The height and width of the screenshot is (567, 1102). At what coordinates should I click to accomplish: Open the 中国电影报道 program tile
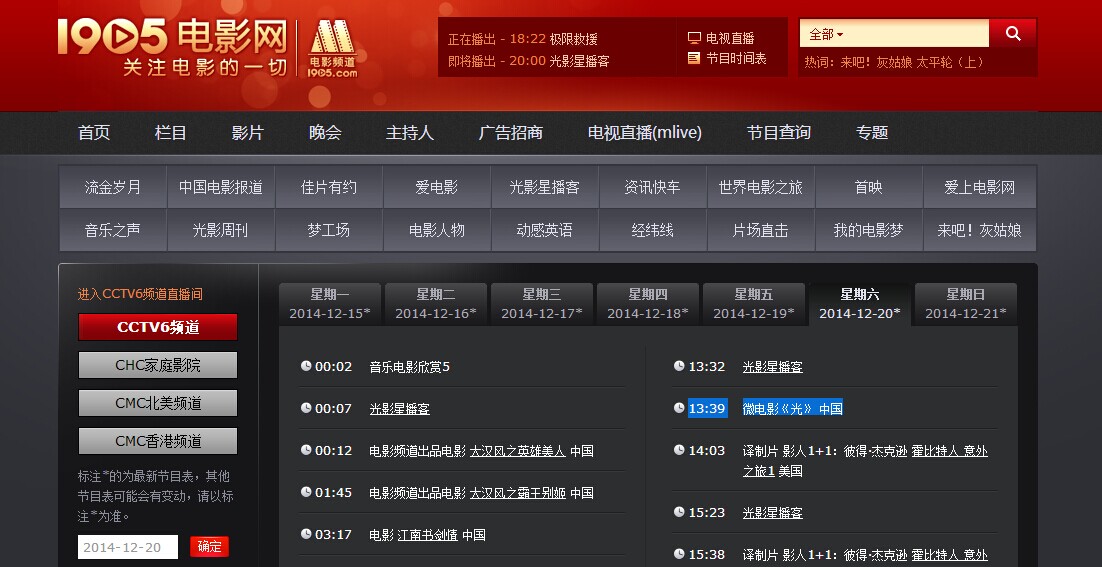221,187
